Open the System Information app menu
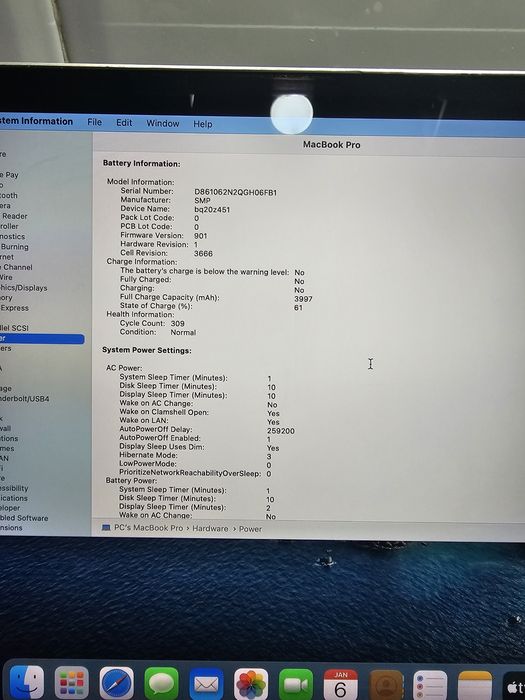 (x=36, y=121)
